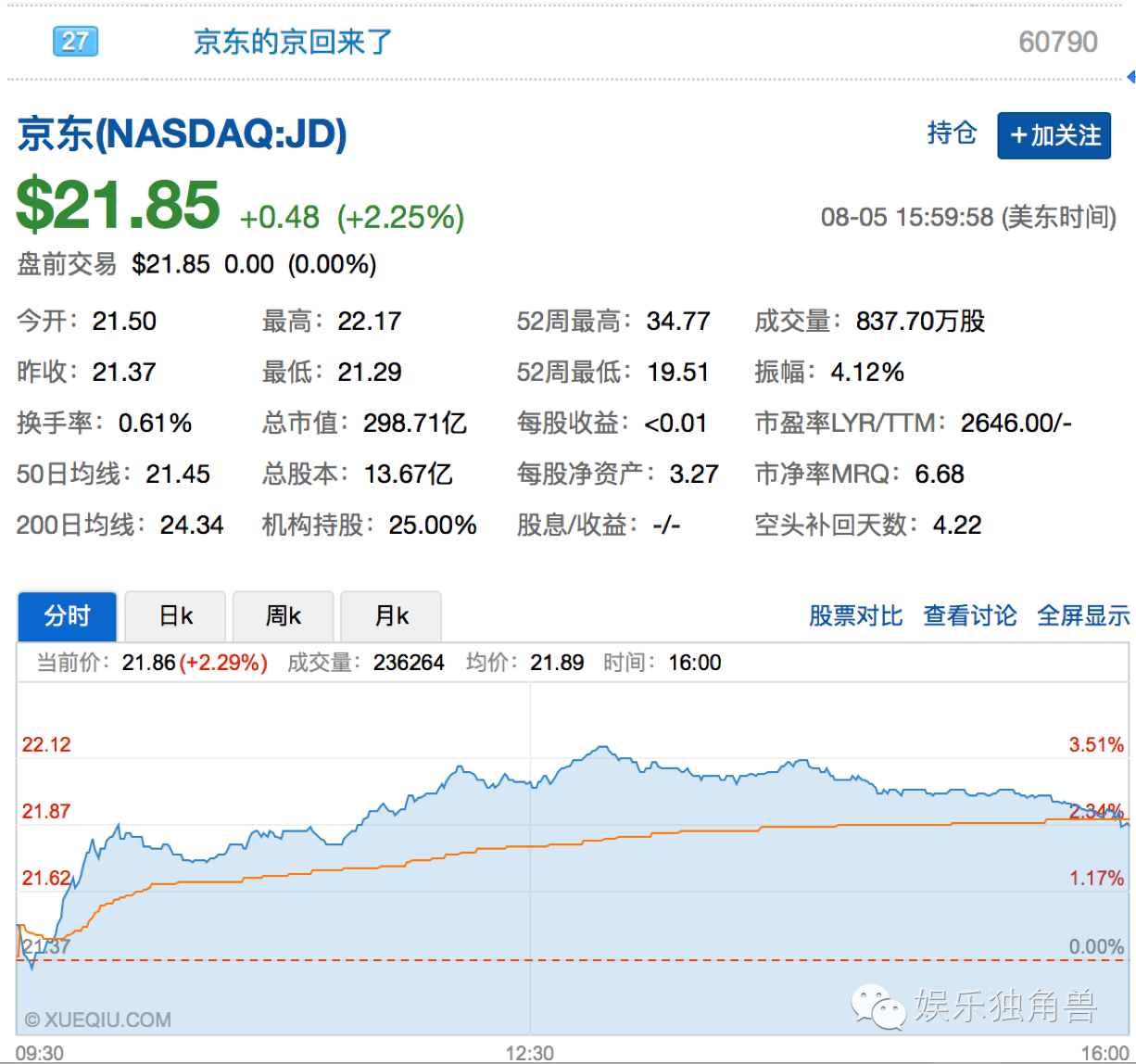Switch to the 周k chart tab

point(284,616)
